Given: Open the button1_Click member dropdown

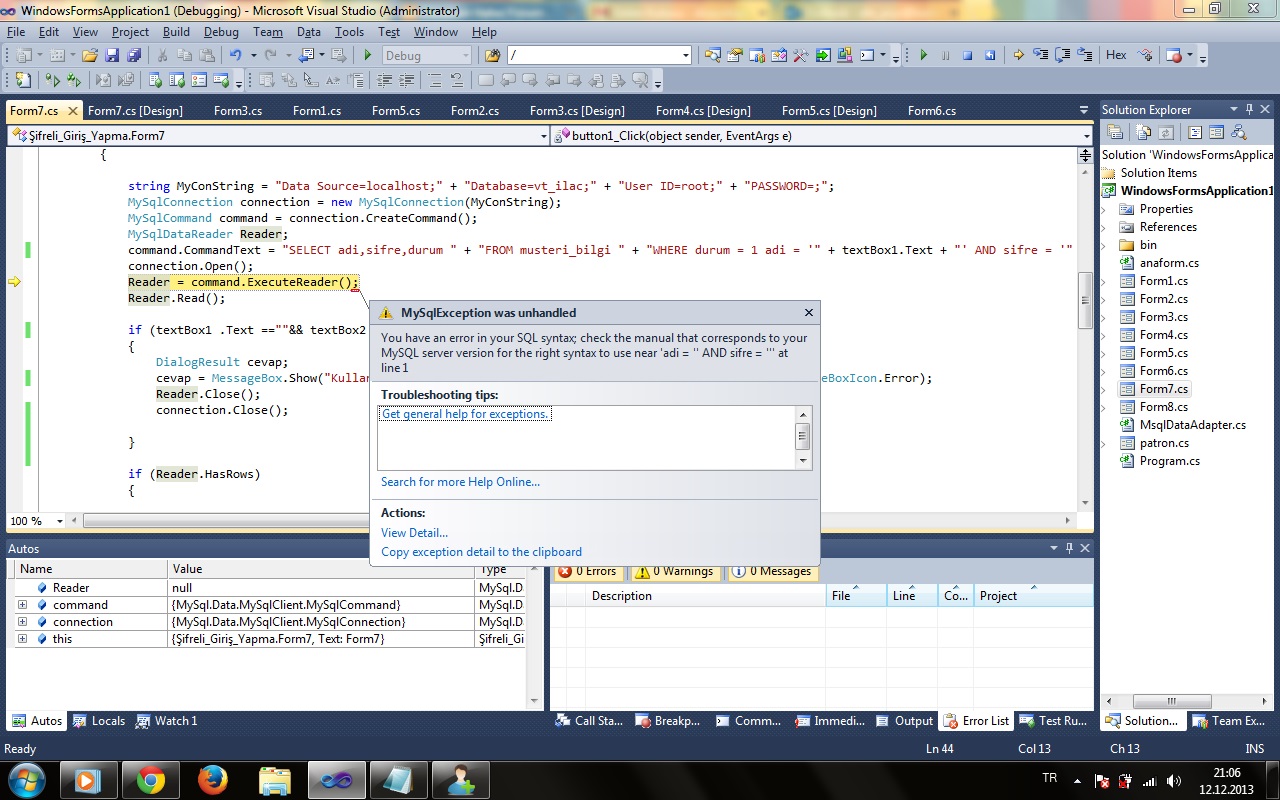Looking at the screenshot, I should coord(1086,135).
